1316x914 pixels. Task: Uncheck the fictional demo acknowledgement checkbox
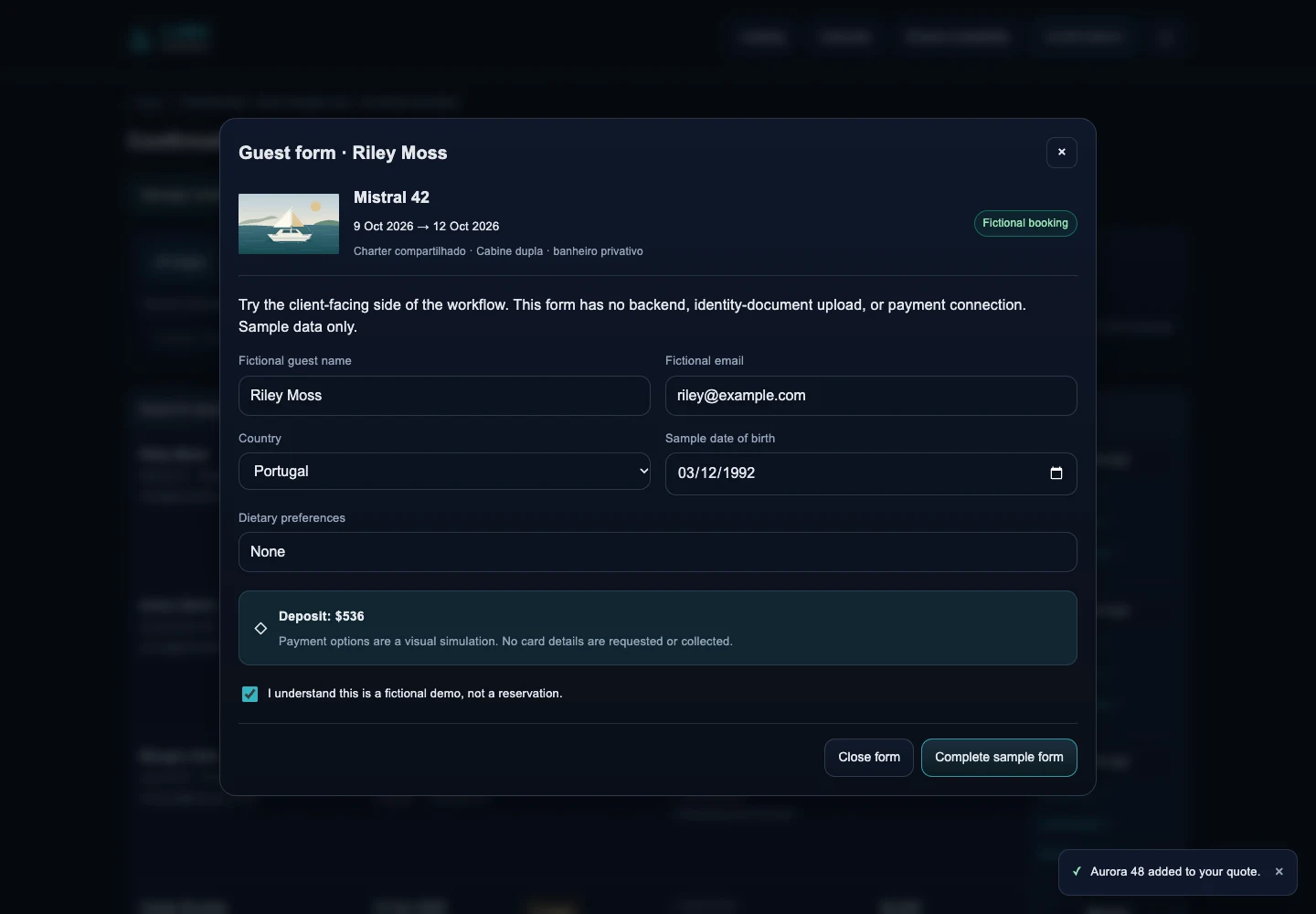coord(249,694)
